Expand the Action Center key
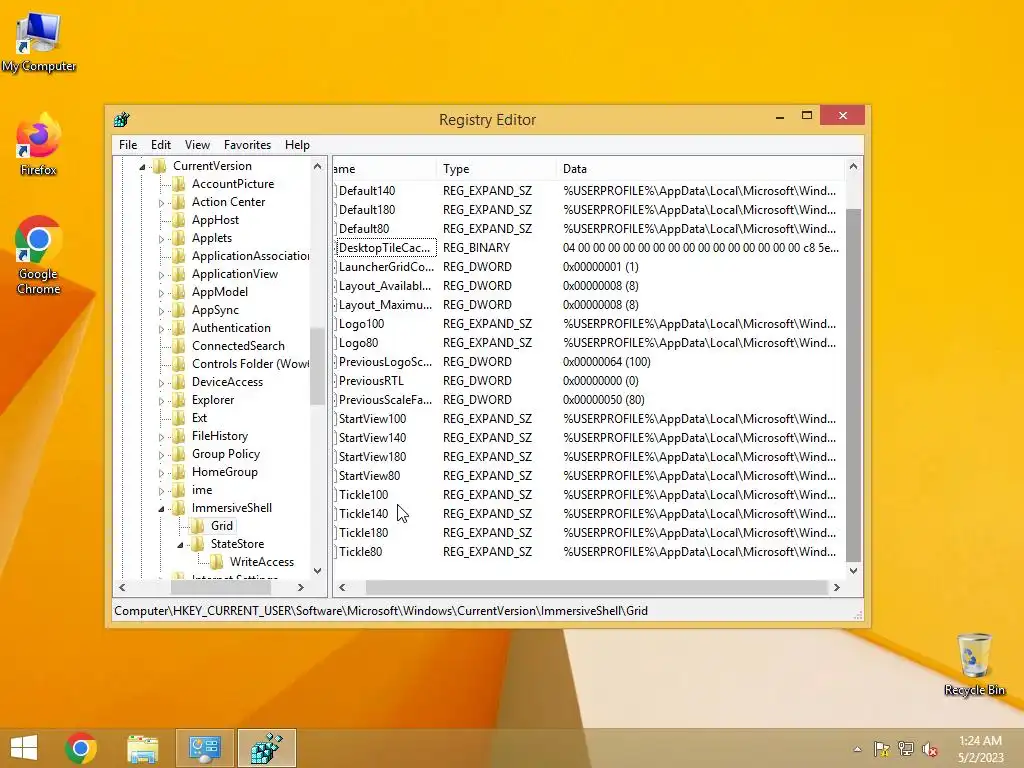 [161, 203]
